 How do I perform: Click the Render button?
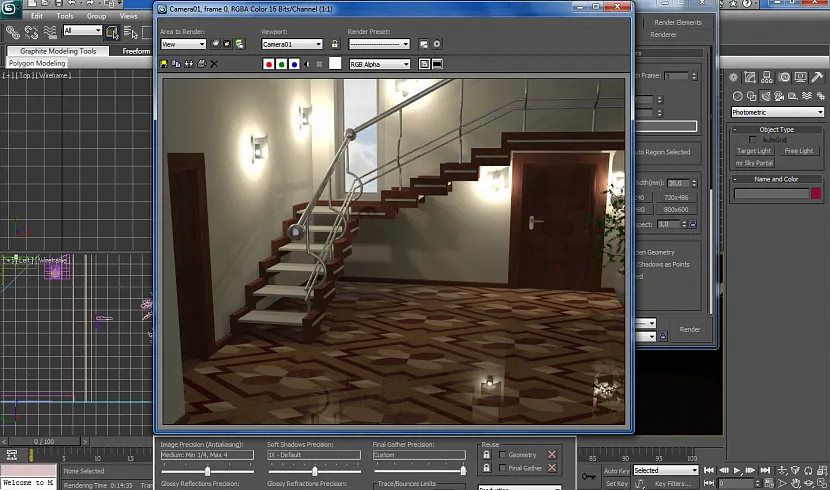(690, 329)
